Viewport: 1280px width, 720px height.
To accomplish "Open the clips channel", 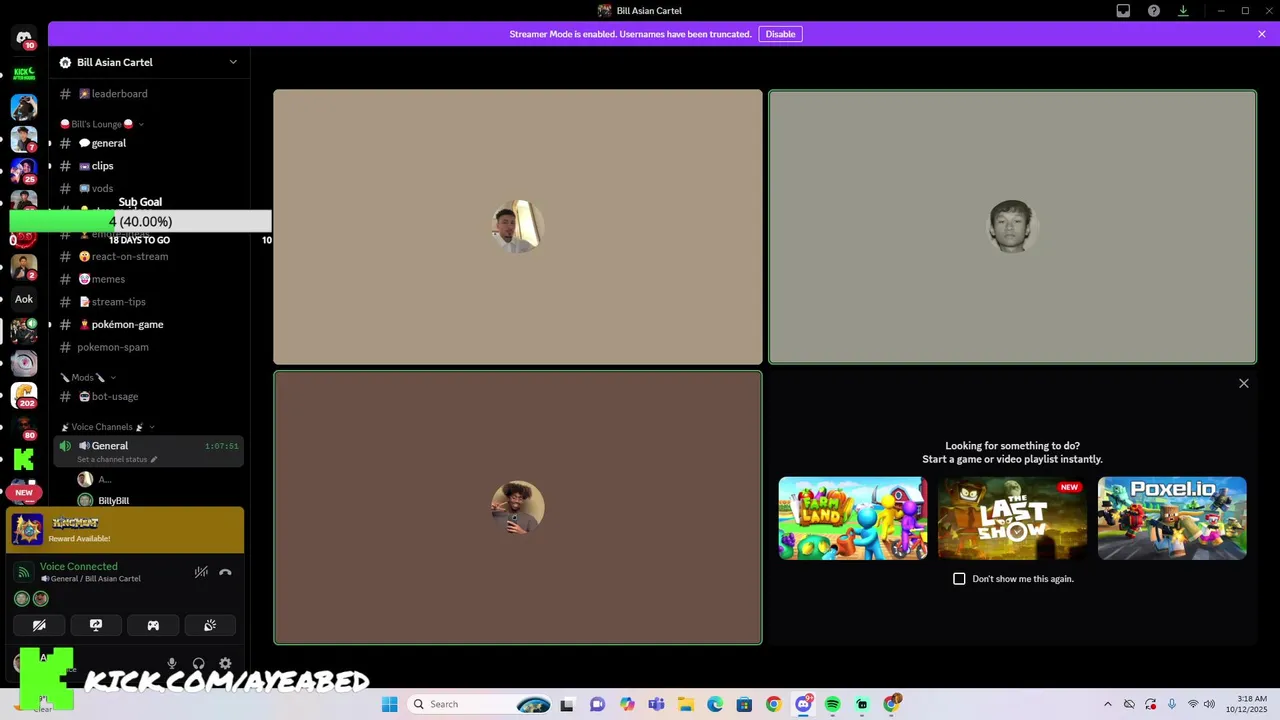I will (x=149, y=166).
